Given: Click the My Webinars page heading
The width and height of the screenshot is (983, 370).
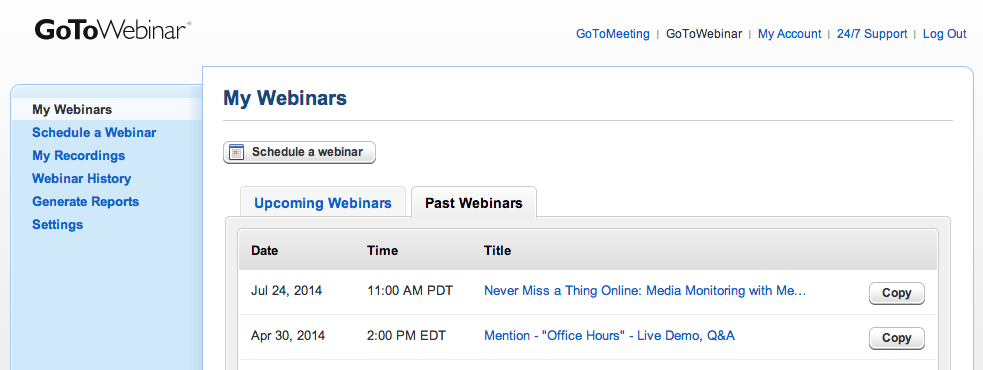Looking at the screenshot, I should pyautogui.click(x=285, y=98).
